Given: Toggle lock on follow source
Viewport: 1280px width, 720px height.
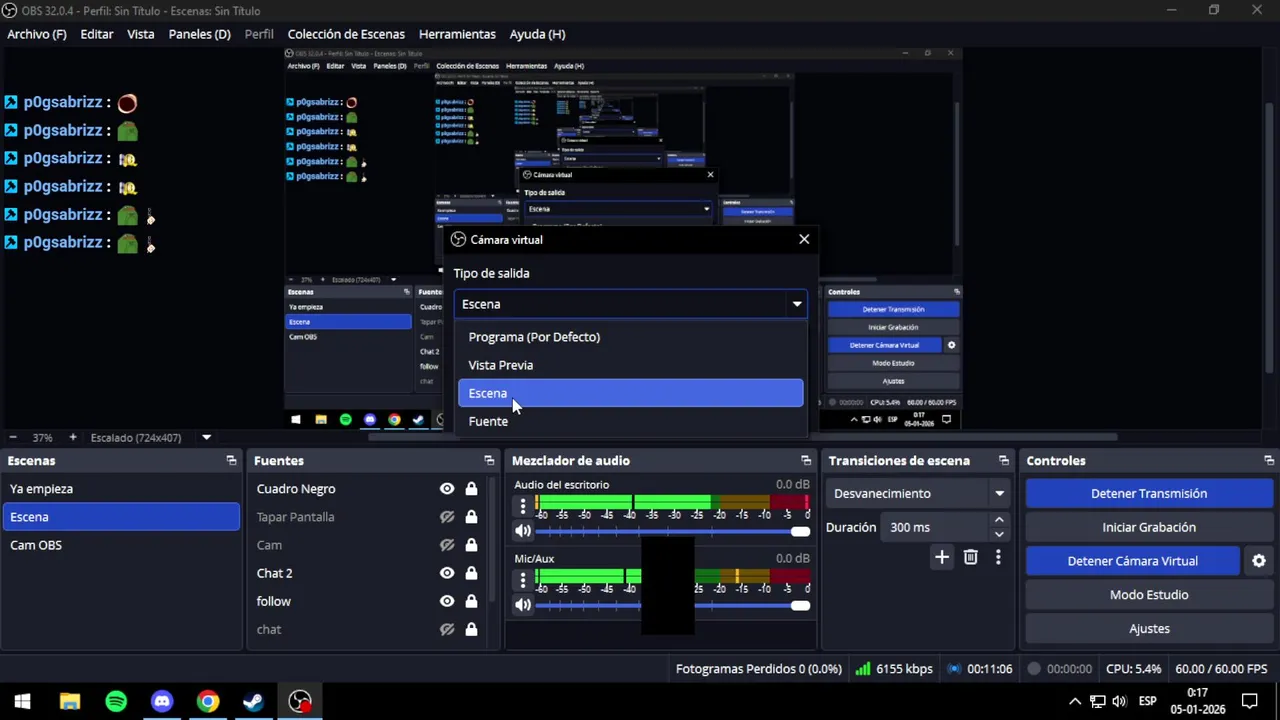Looking at the screenshot, I should pos(471,601).
